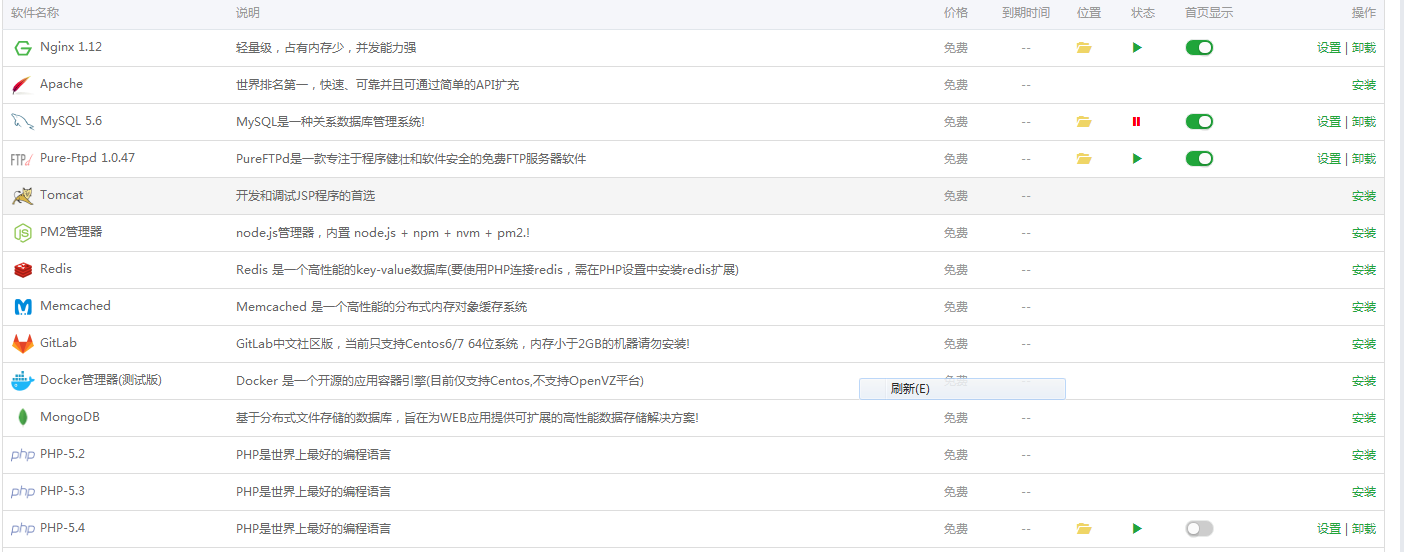
Task: Open PHP-5.4 设置 link
Action: pos(1329,529)
